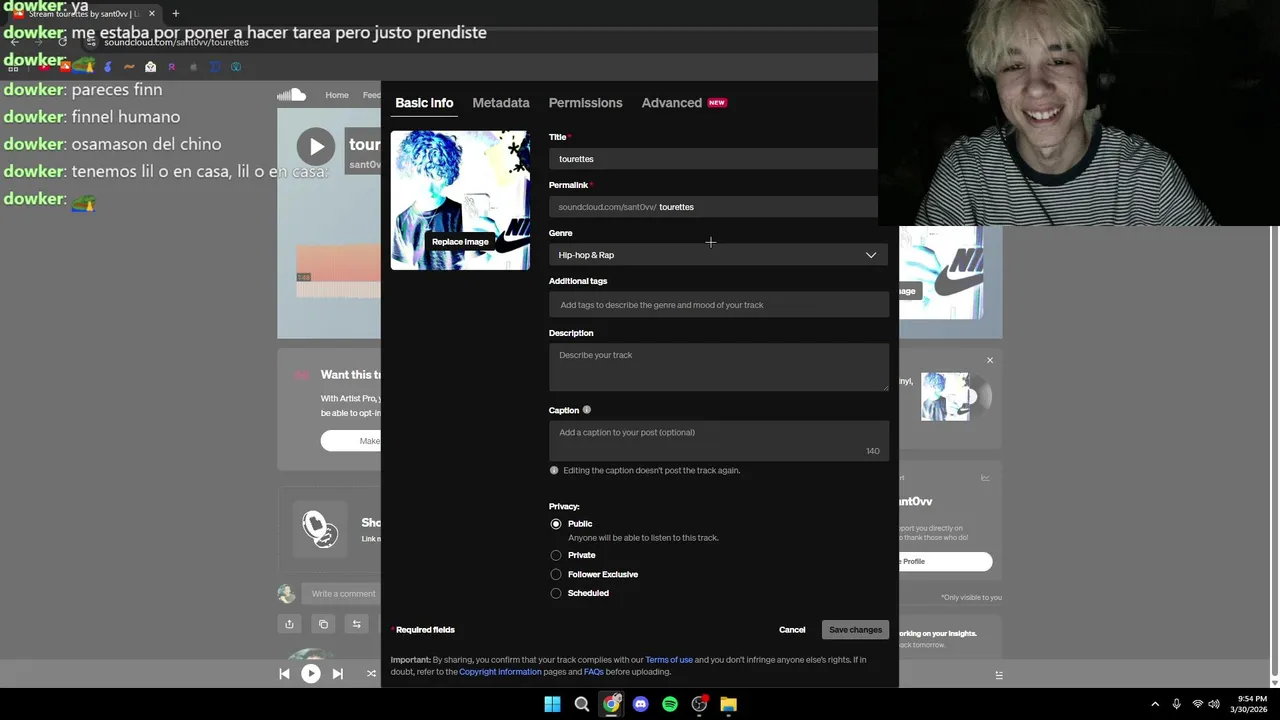
Task: Click the YouTube bookmark icon
Action: tap(44, 67)
